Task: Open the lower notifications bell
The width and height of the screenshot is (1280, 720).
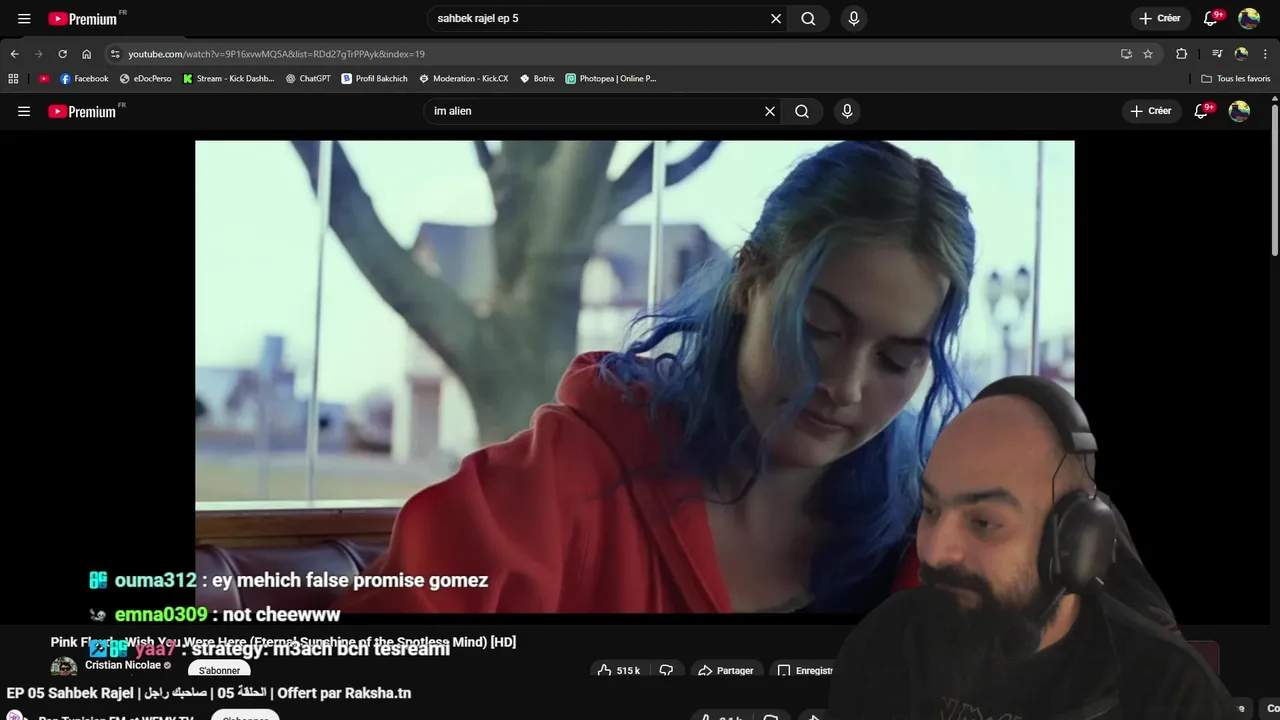Action: click(1202, 111)
